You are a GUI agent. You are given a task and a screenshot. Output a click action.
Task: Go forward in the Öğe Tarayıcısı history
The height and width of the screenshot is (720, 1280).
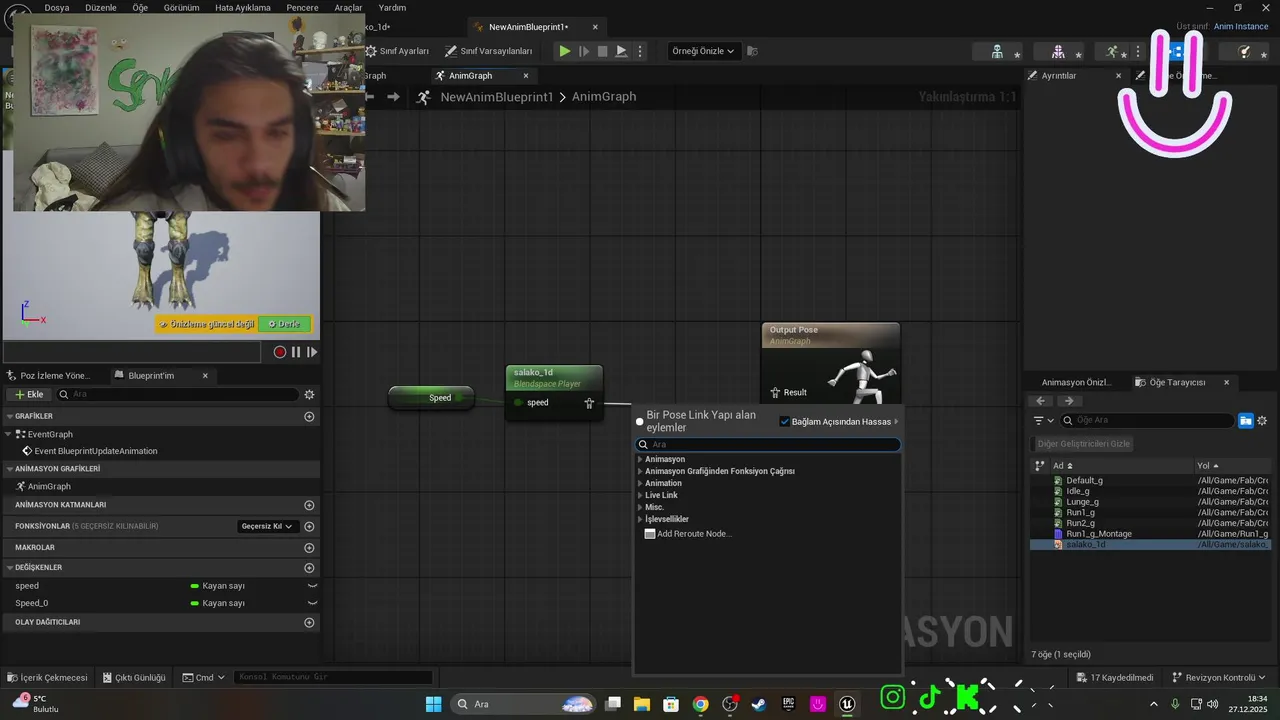(x=1069, y=401)
